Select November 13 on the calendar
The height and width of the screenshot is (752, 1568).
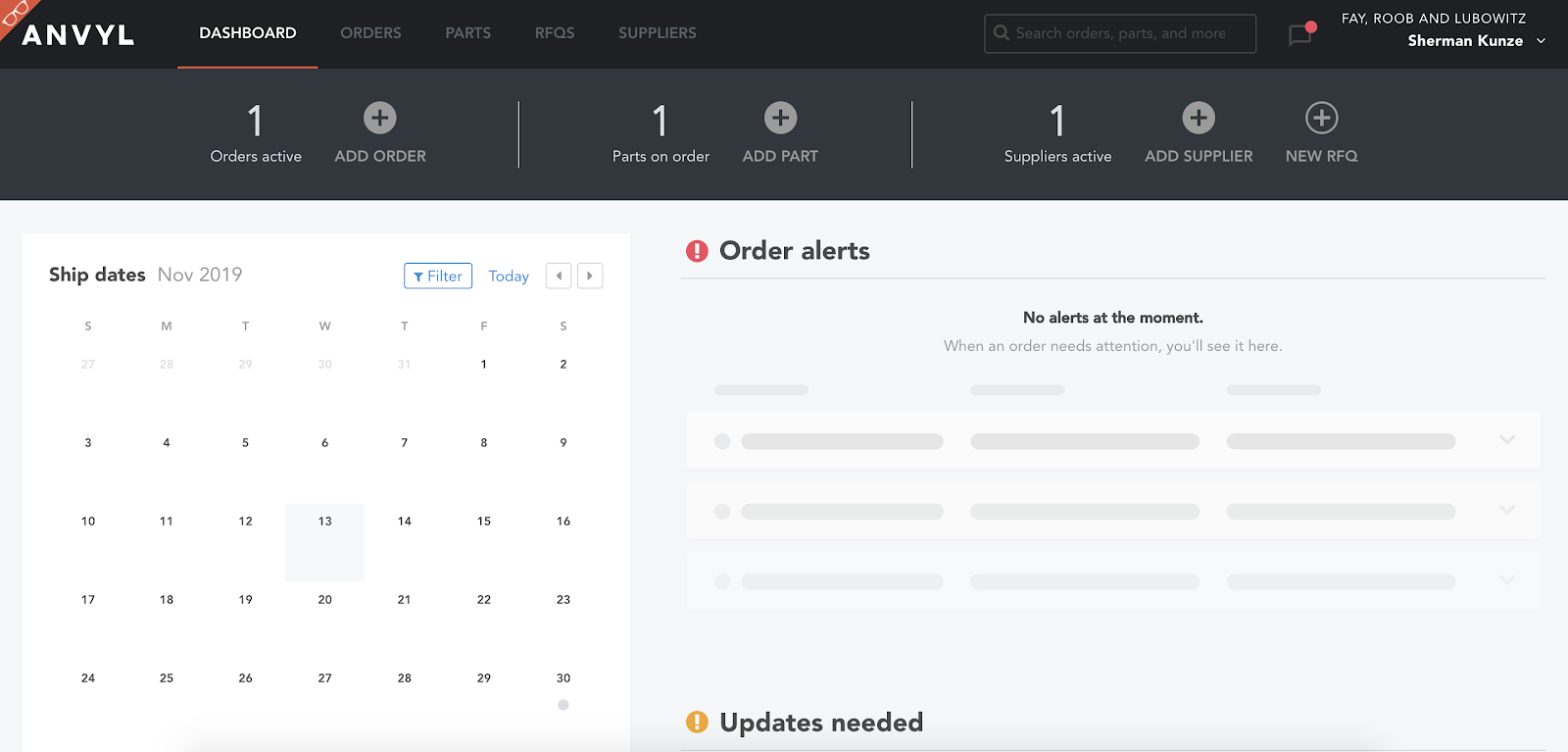324,542
